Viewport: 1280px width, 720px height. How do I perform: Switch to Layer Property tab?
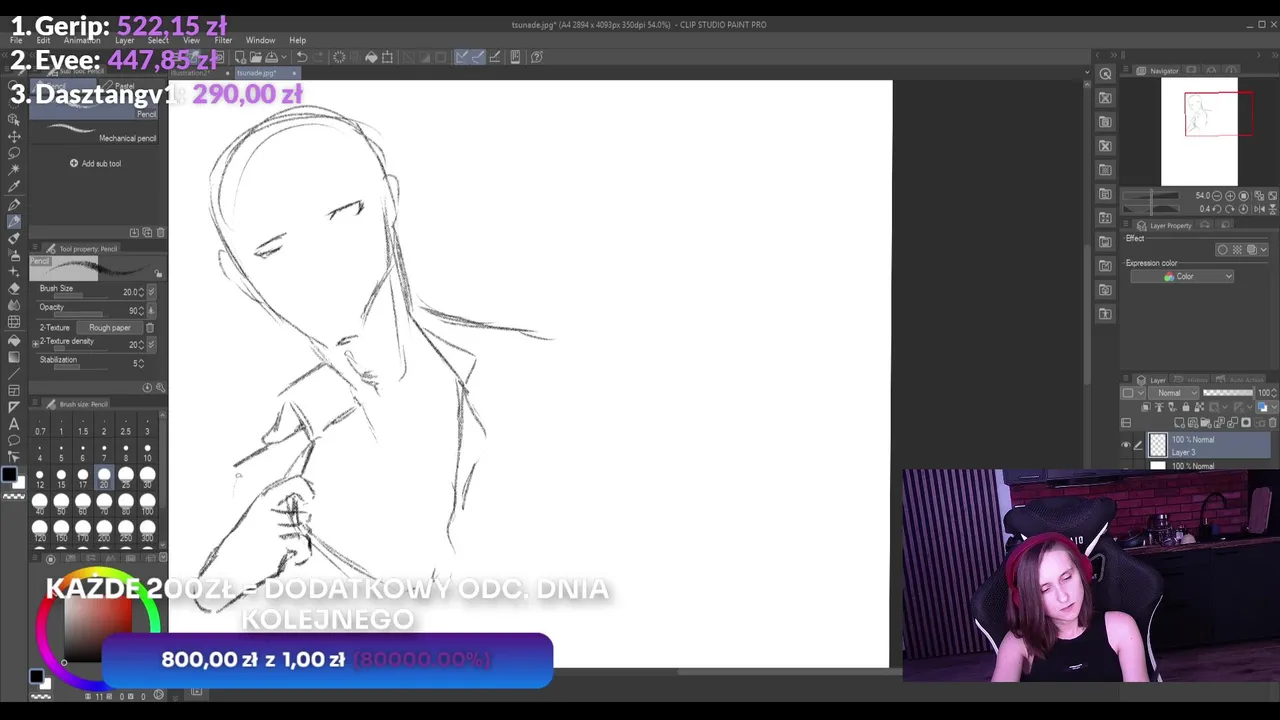point(1165,226)
